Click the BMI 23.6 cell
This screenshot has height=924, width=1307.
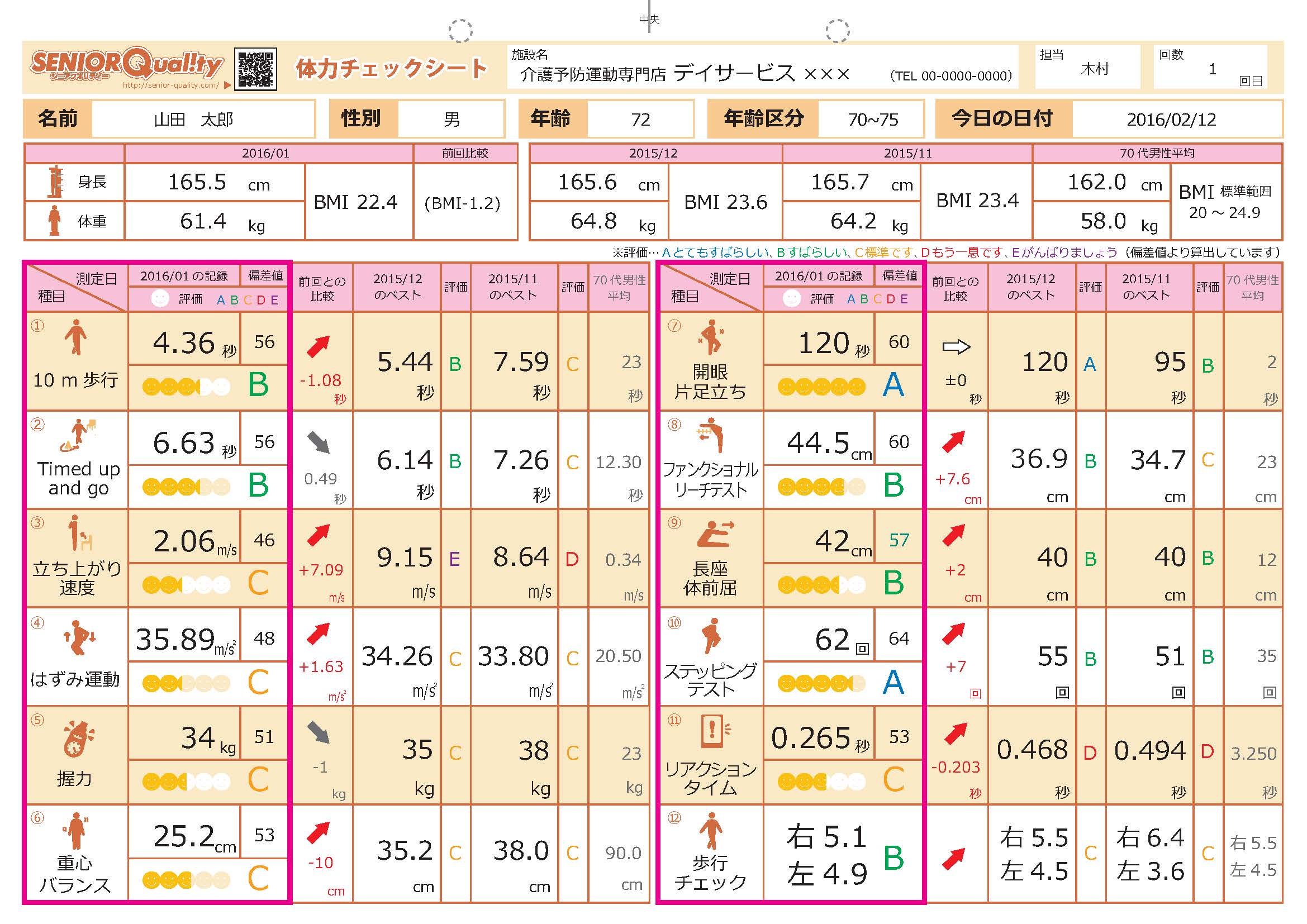(x=725, y=202)
